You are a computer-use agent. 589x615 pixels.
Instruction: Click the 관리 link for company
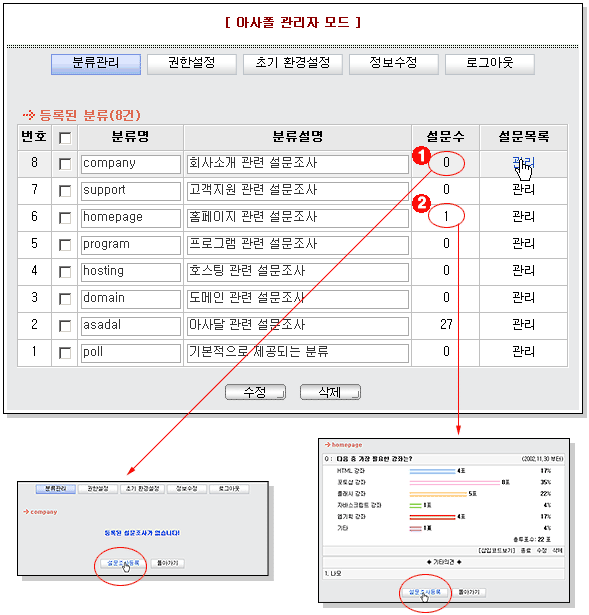(x=523, y=162)
